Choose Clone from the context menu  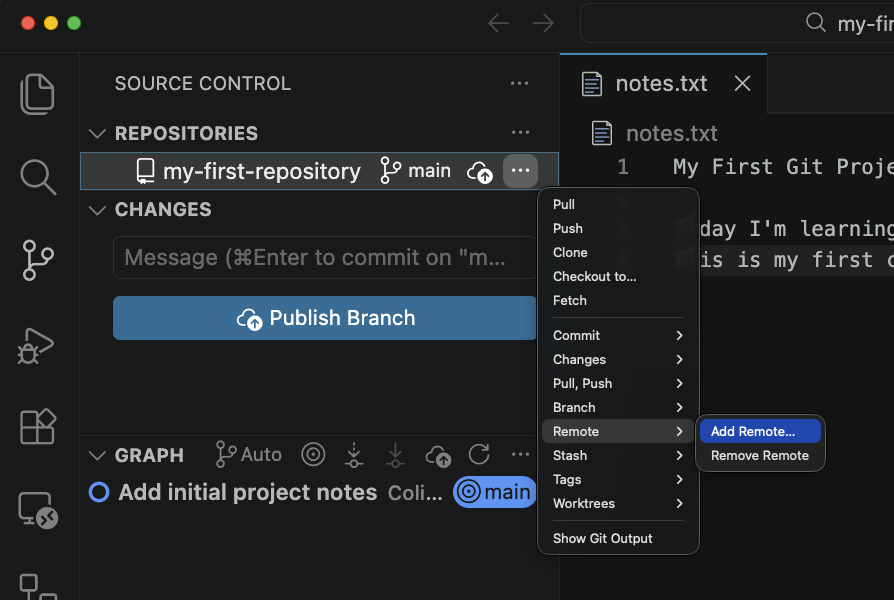[x=618, y=252]
